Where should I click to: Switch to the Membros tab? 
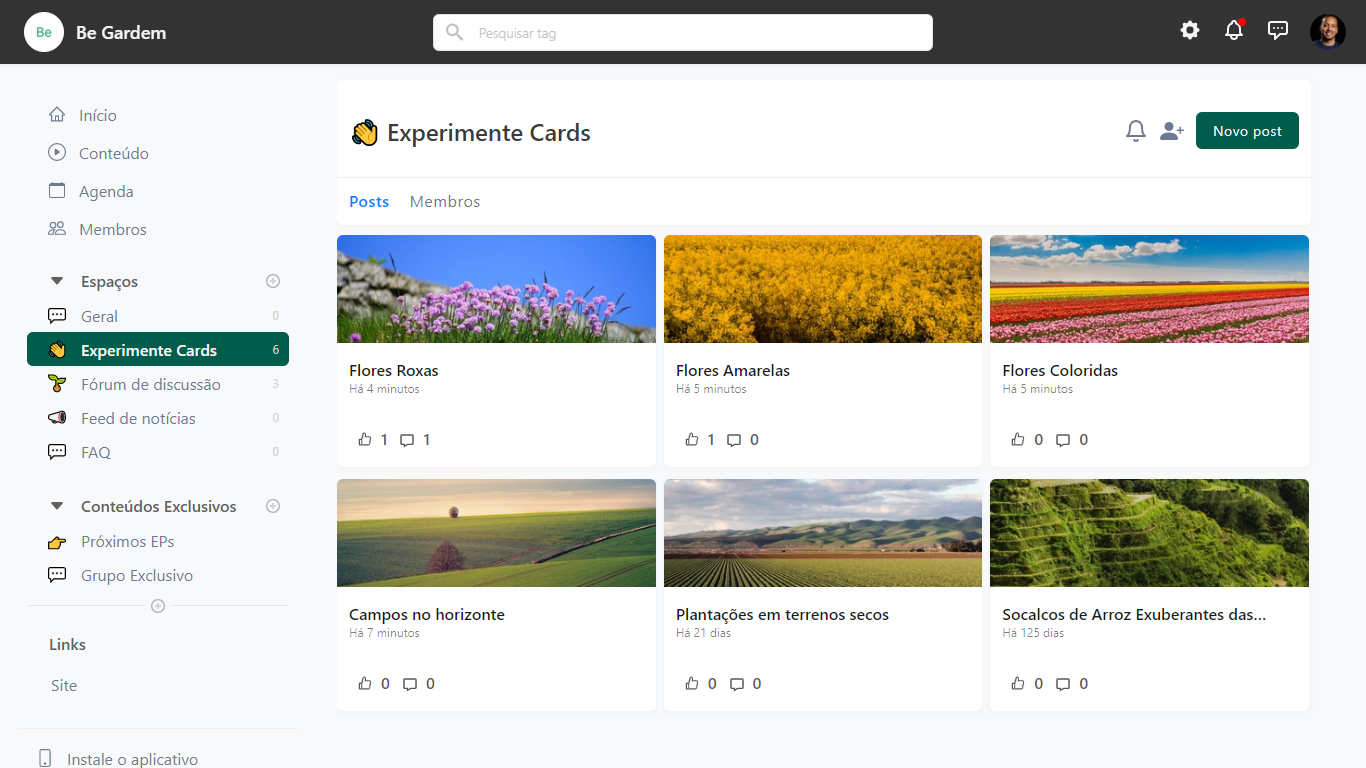point(444,201)
